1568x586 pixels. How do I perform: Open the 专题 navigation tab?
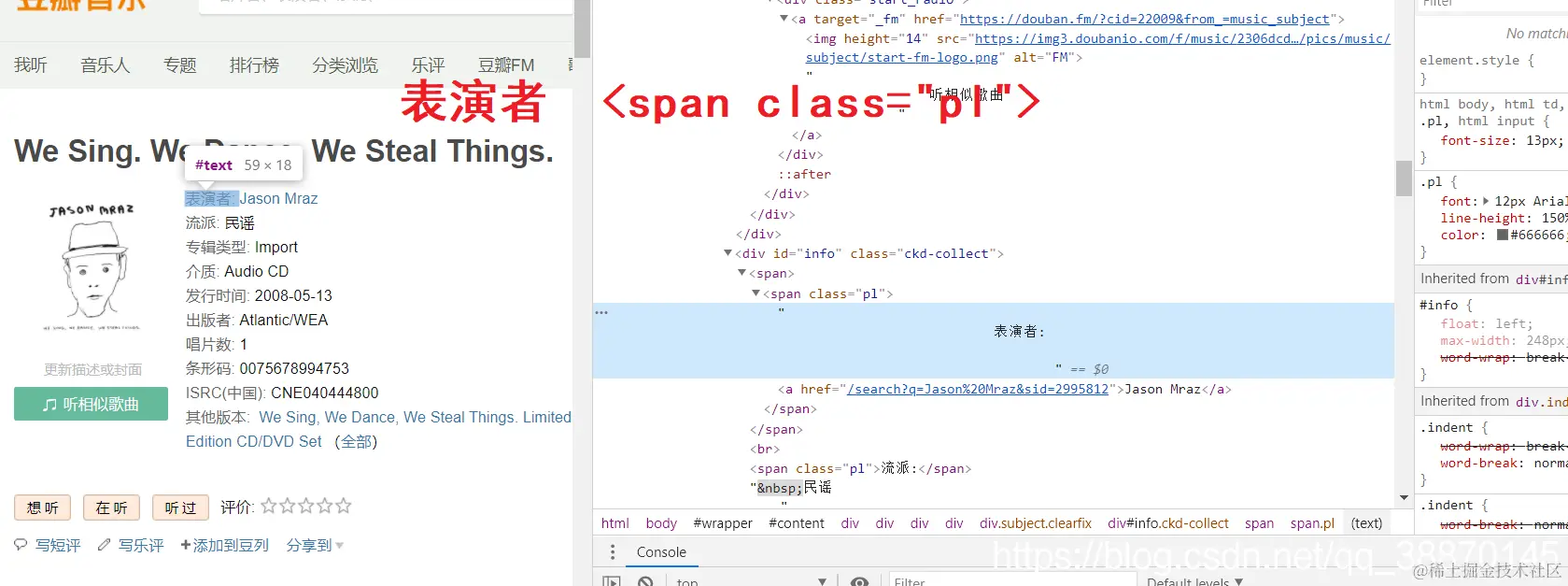[x=180, y=65]
